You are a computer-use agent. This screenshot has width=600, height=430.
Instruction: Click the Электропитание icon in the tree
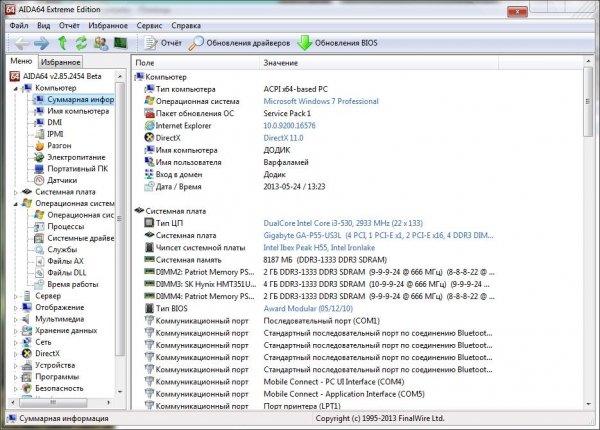(39, 157)
